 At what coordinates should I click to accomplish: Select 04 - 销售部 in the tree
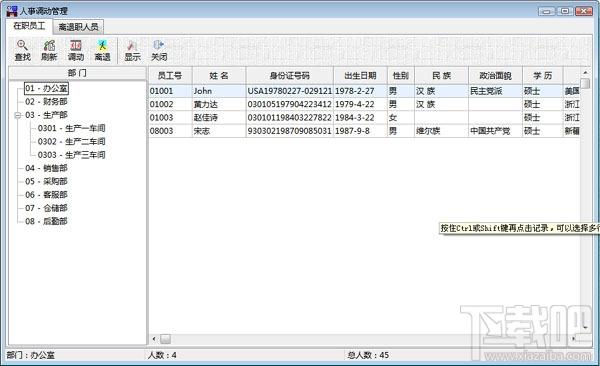coord(46,168)
